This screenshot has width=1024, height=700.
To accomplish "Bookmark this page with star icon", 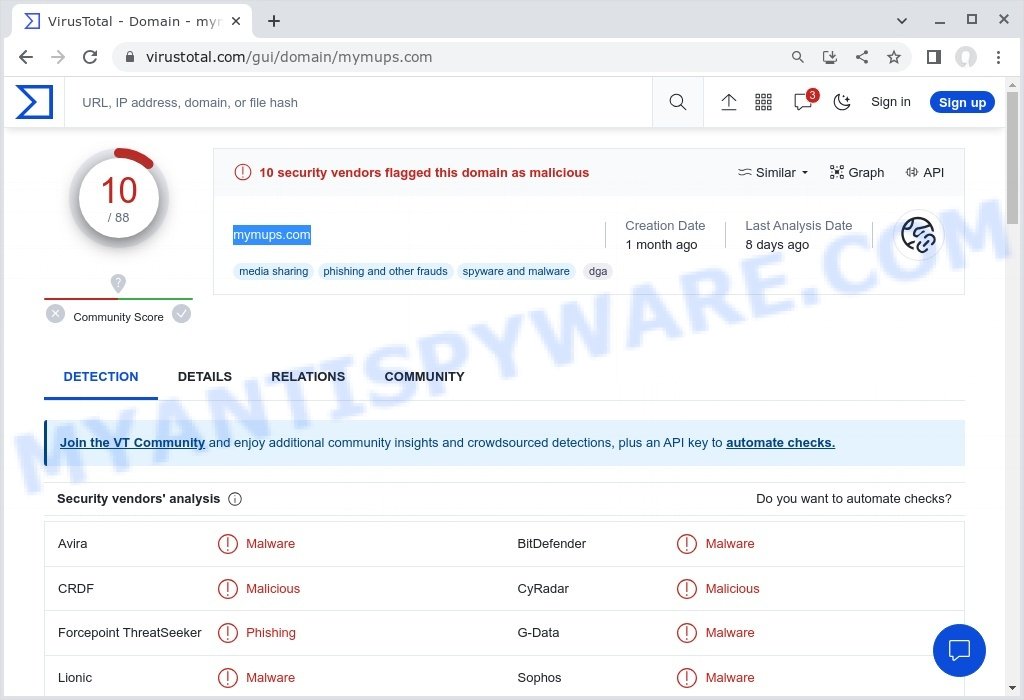I will pyautogui.click(x=893, y=57).
